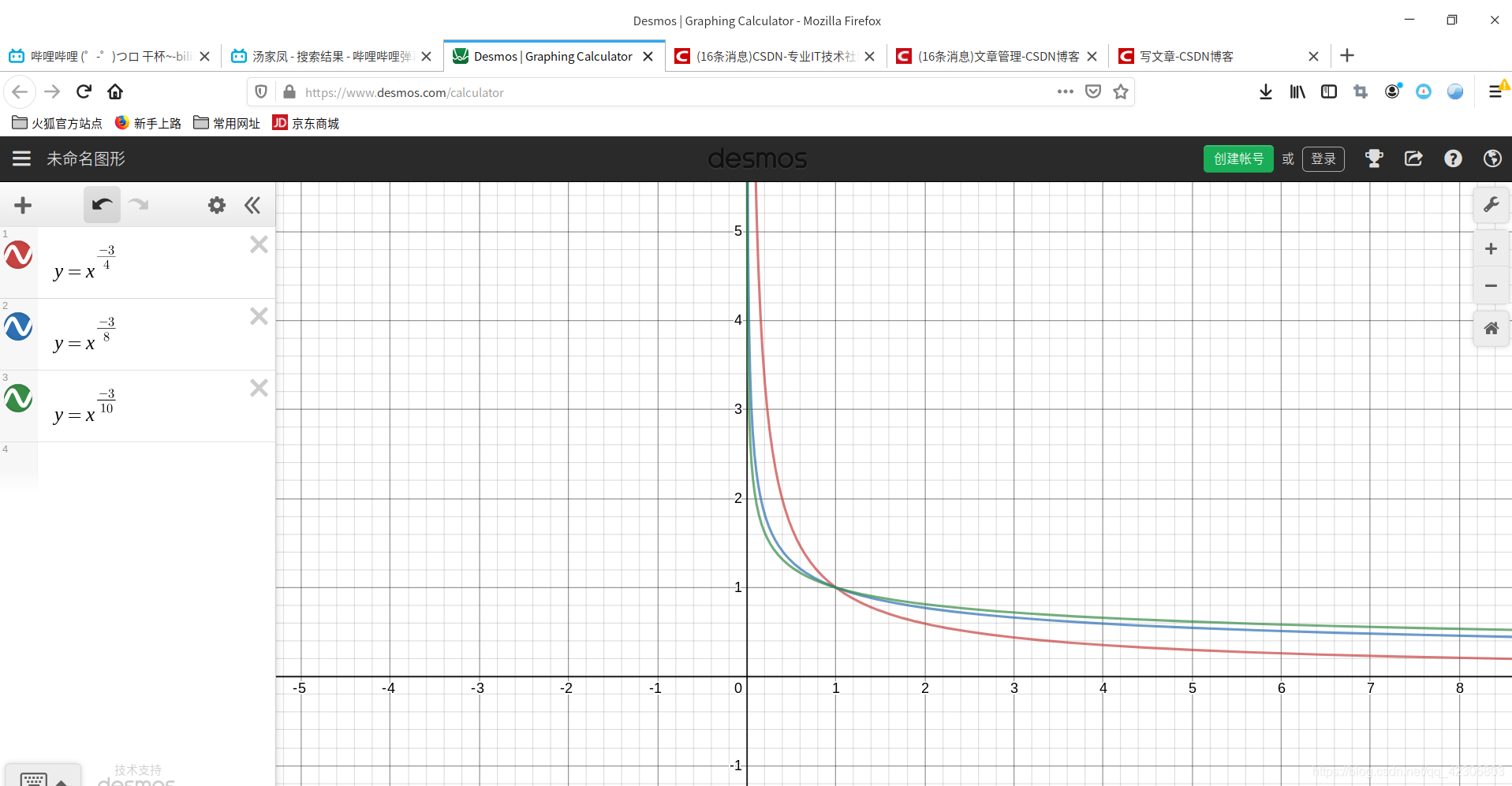View site tracking protection shield
This screenshot has width=1512, height=786.
[x=261, y=91]
